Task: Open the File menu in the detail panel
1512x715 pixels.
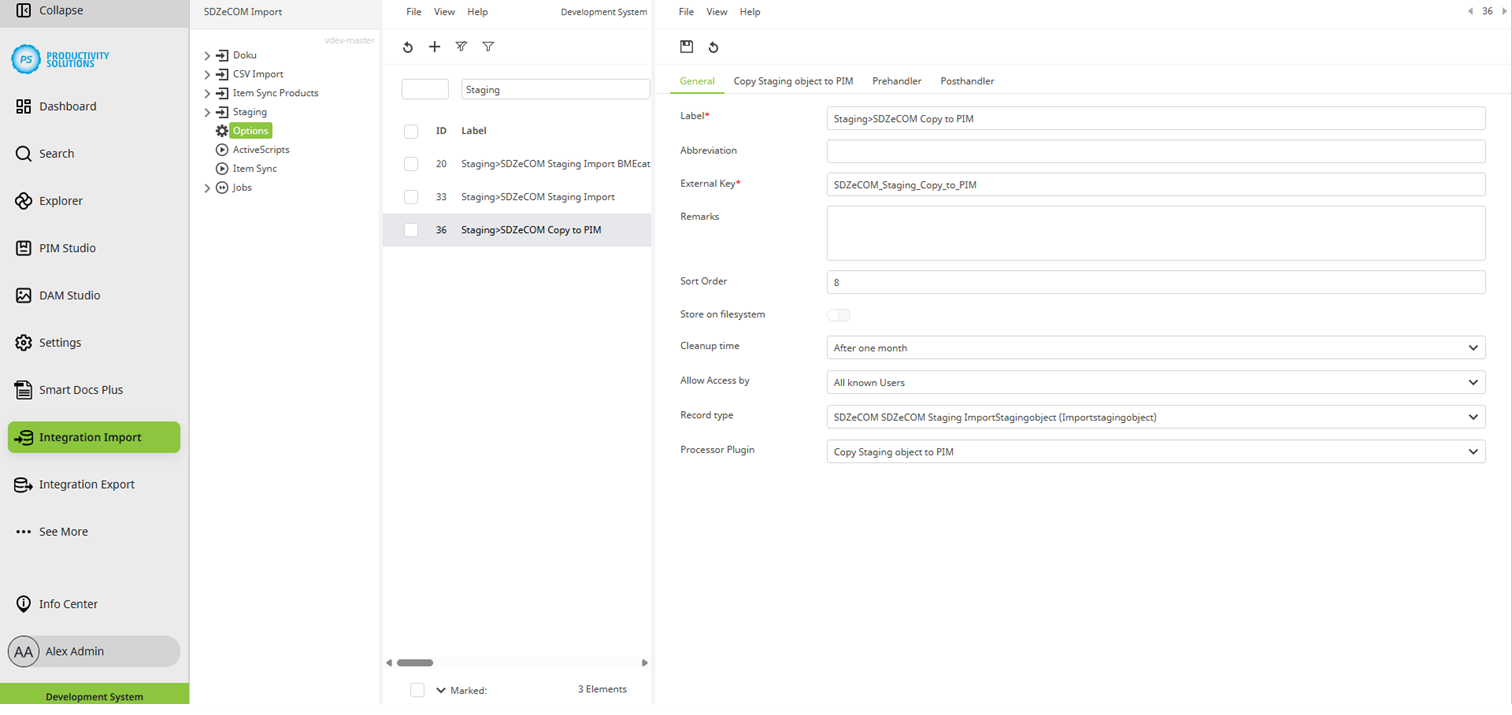Action: click(x=686, y=11)
